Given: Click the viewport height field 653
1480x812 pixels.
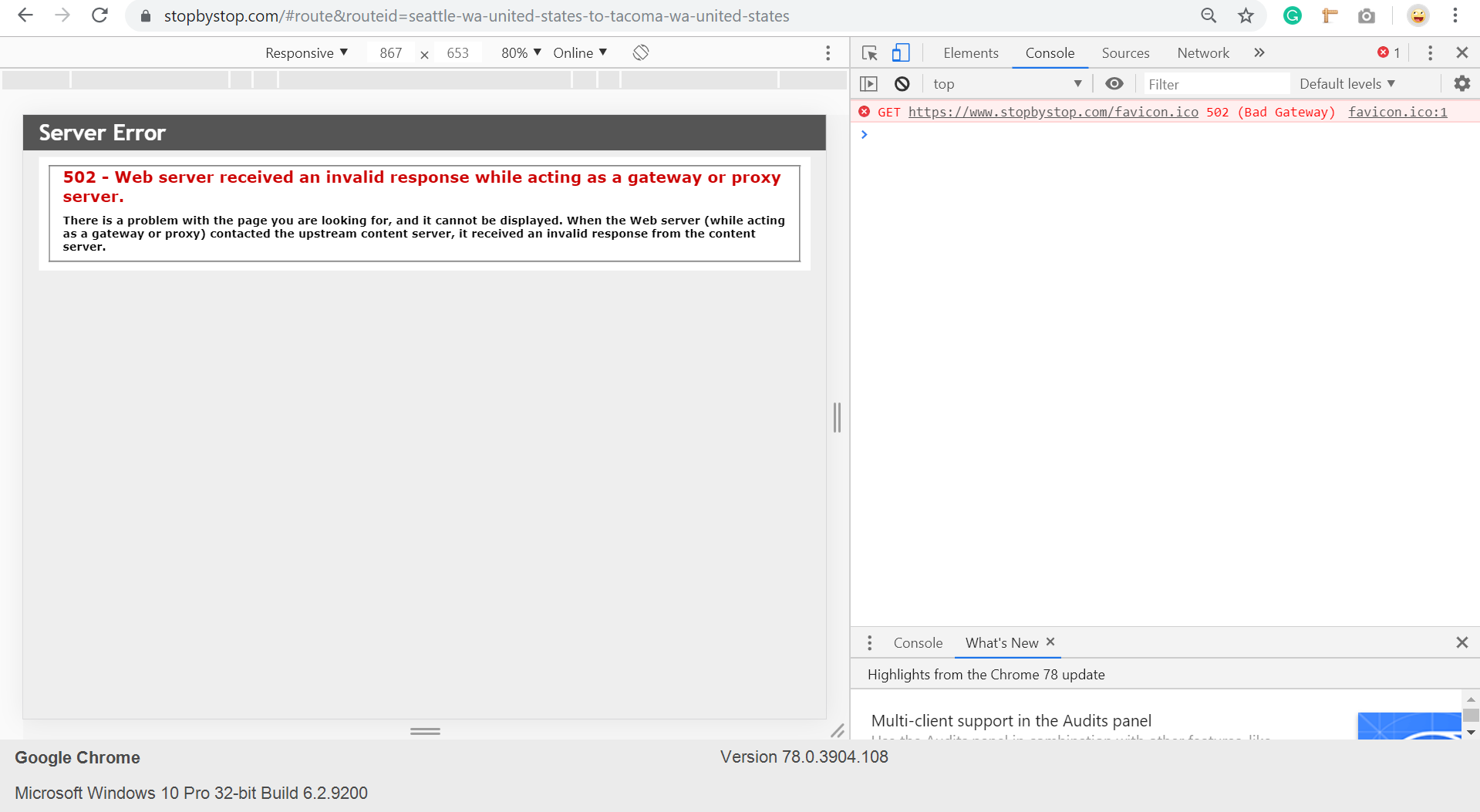Looking at the screenshot, I should [x=457, y=52].
